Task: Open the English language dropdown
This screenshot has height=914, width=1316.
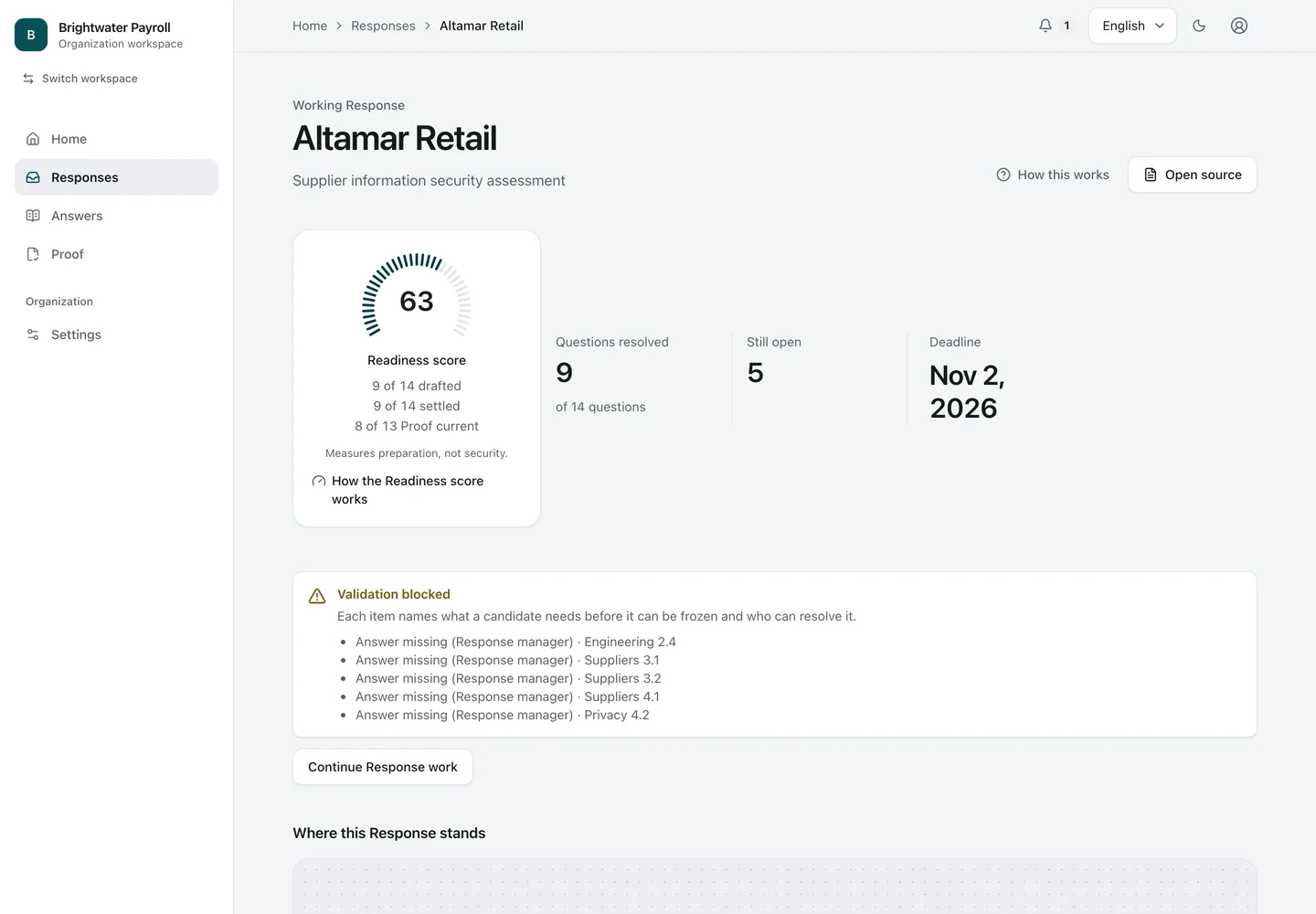Action: tap(1132, 26)
